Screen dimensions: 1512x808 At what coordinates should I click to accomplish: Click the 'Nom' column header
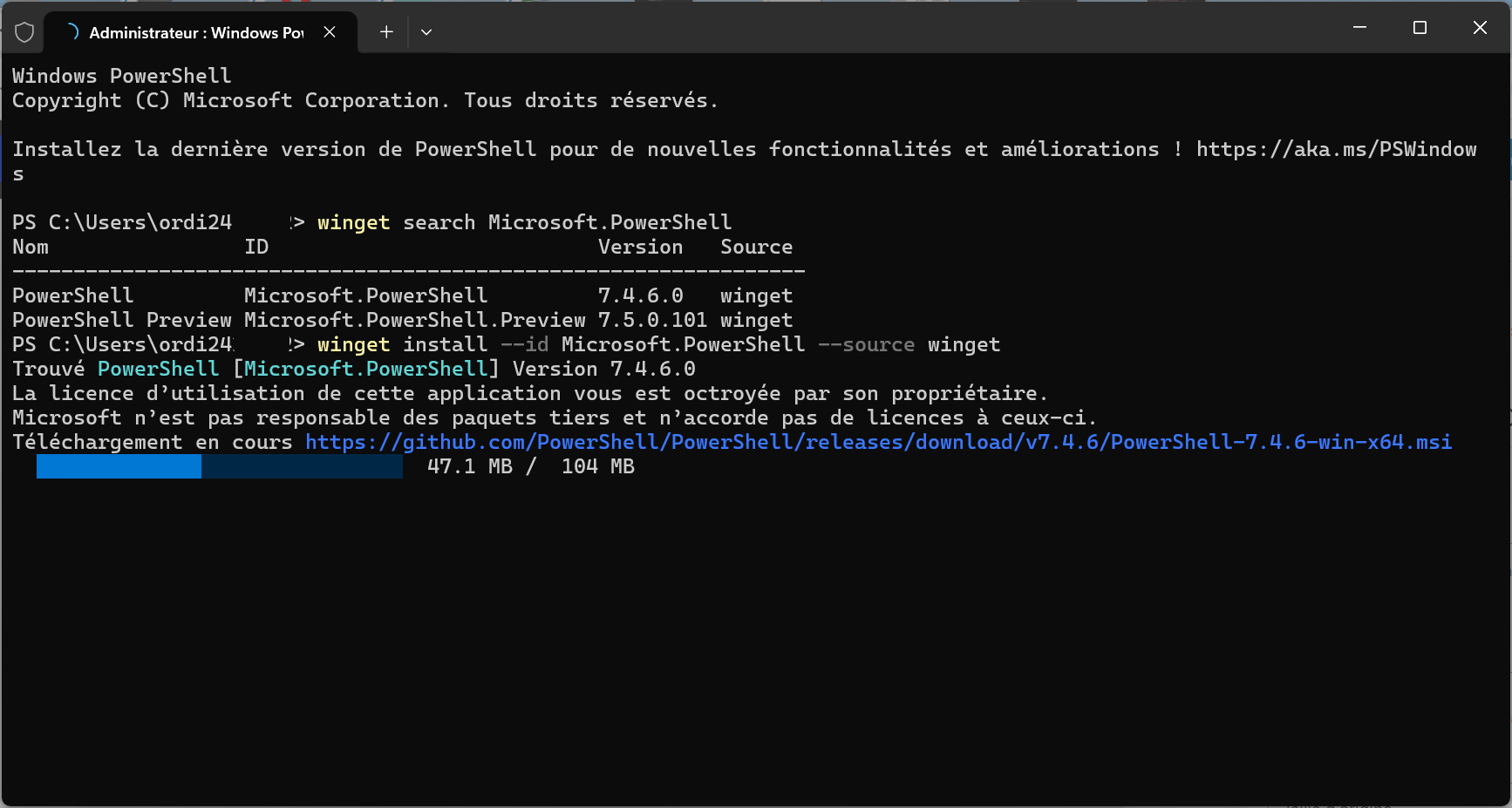click(31, 247)
